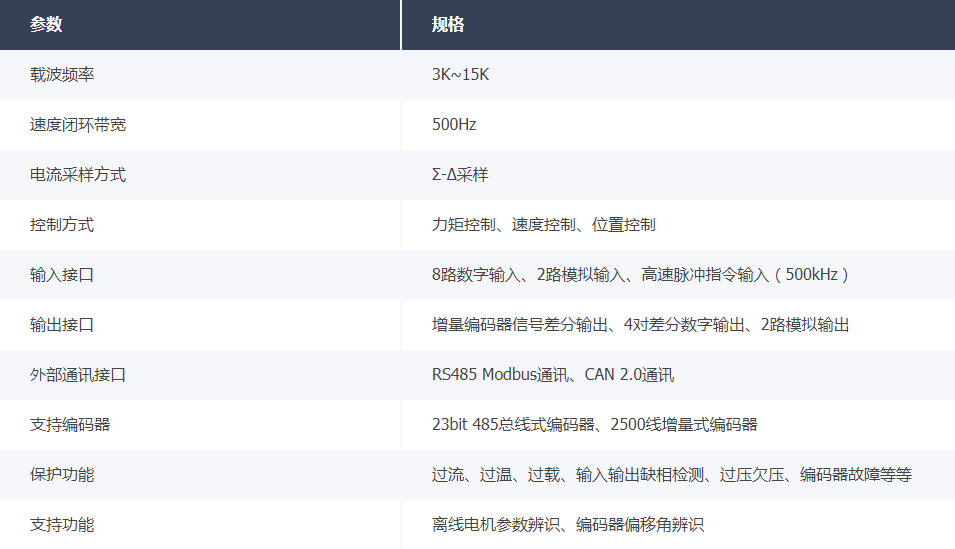Click the 规格 column header

click(678, 24)
